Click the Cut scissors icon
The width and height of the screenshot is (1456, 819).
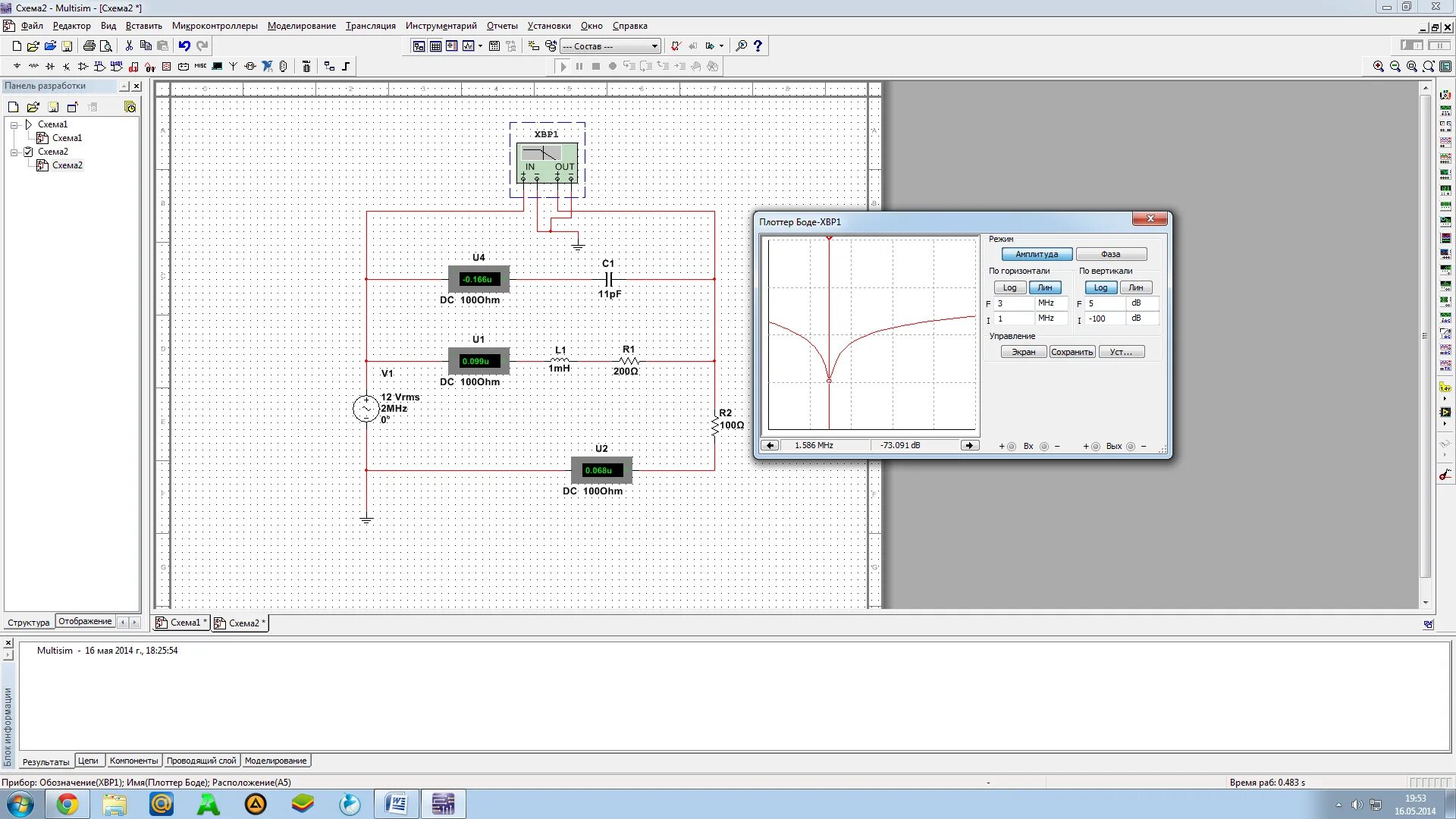pyautogui.click(x=129, y=45)
